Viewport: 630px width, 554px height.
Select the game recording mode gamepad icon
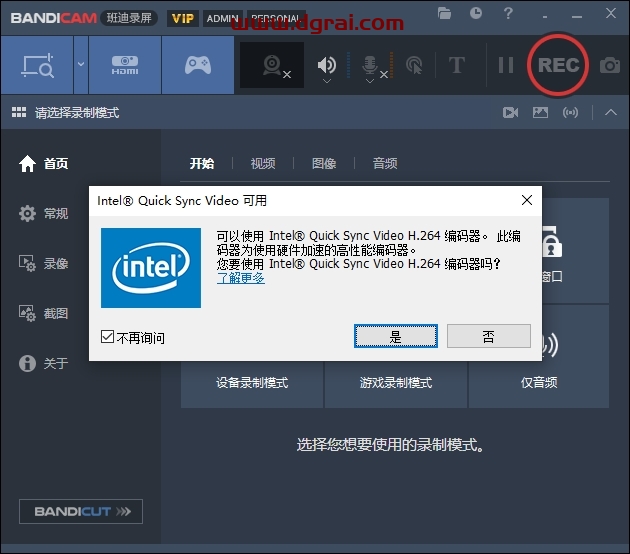pos(198,65)
